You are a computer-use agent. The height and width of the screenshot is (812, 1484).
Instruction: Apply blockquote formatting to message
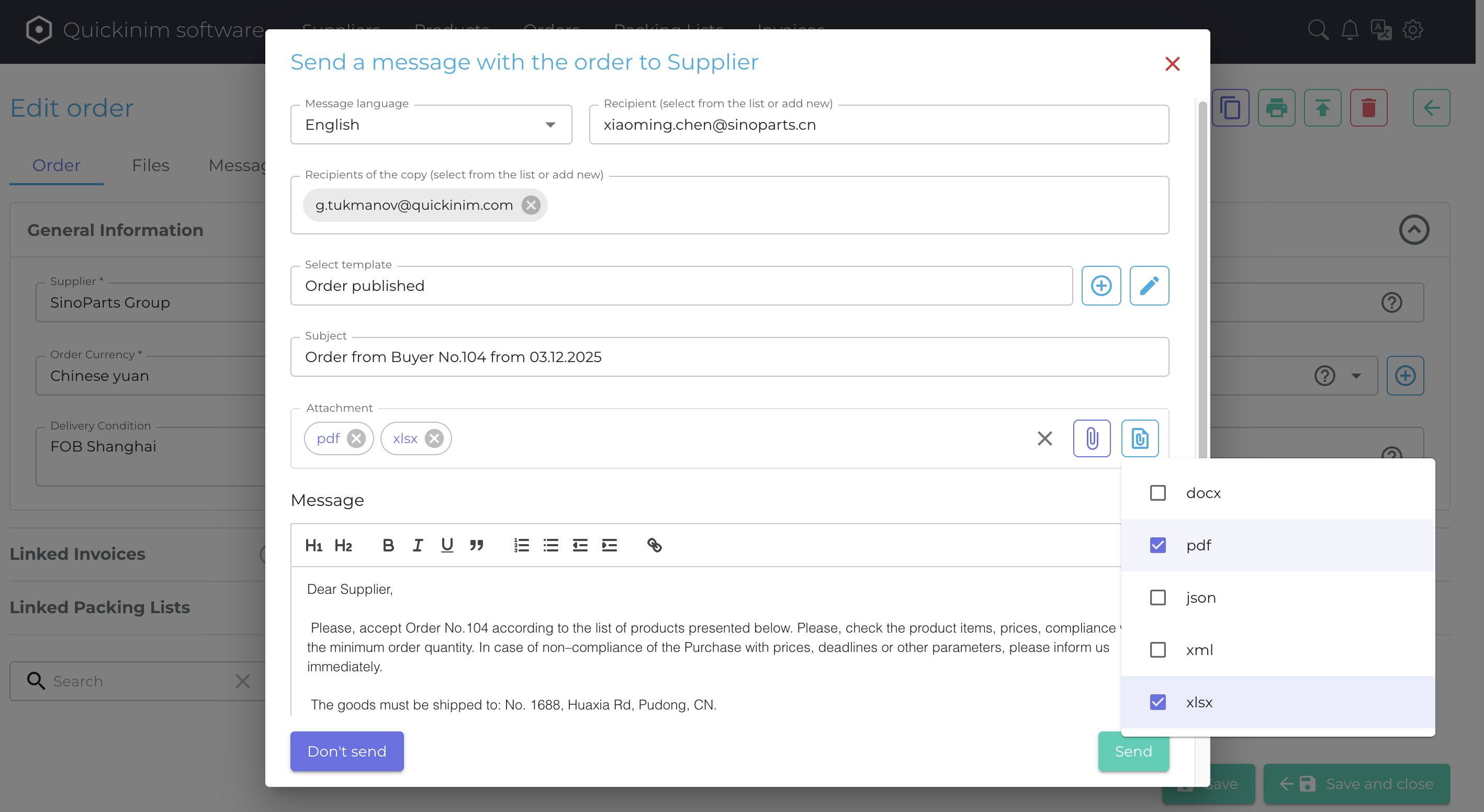tap(476, 545)
